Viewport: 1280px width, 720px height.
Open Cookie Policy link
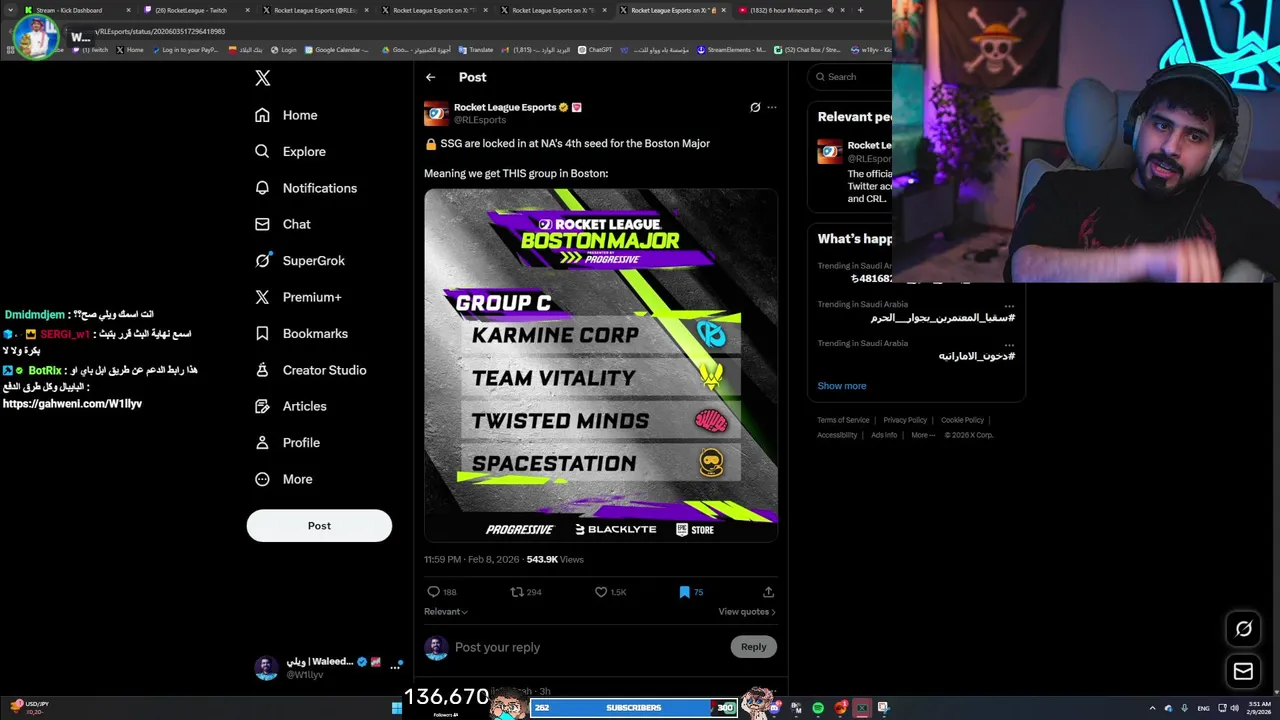tap(962, 420)
